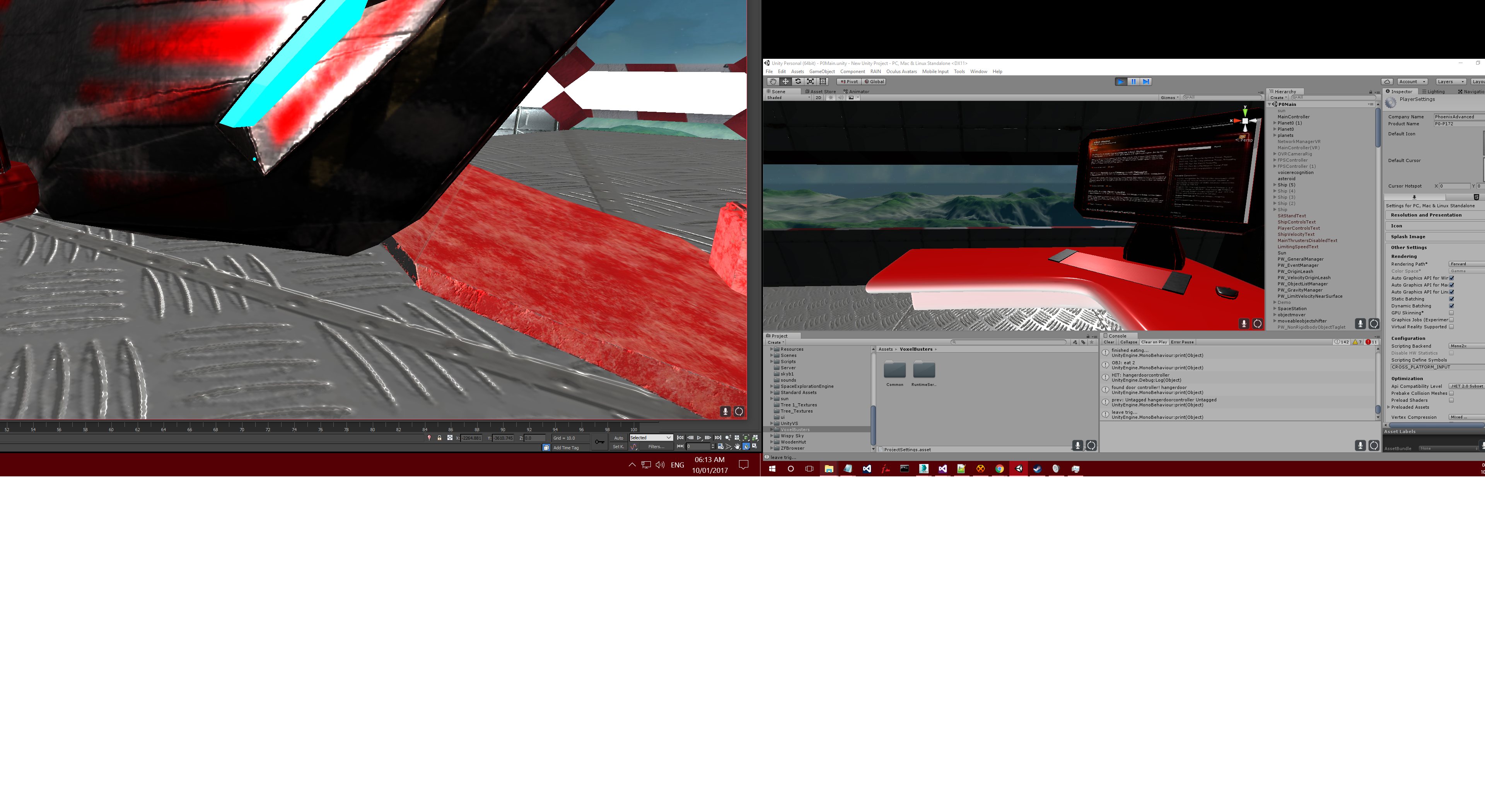Open Chrome from the taskbar
Screen dimensions: 1485x812
(x=1000, y=469)
